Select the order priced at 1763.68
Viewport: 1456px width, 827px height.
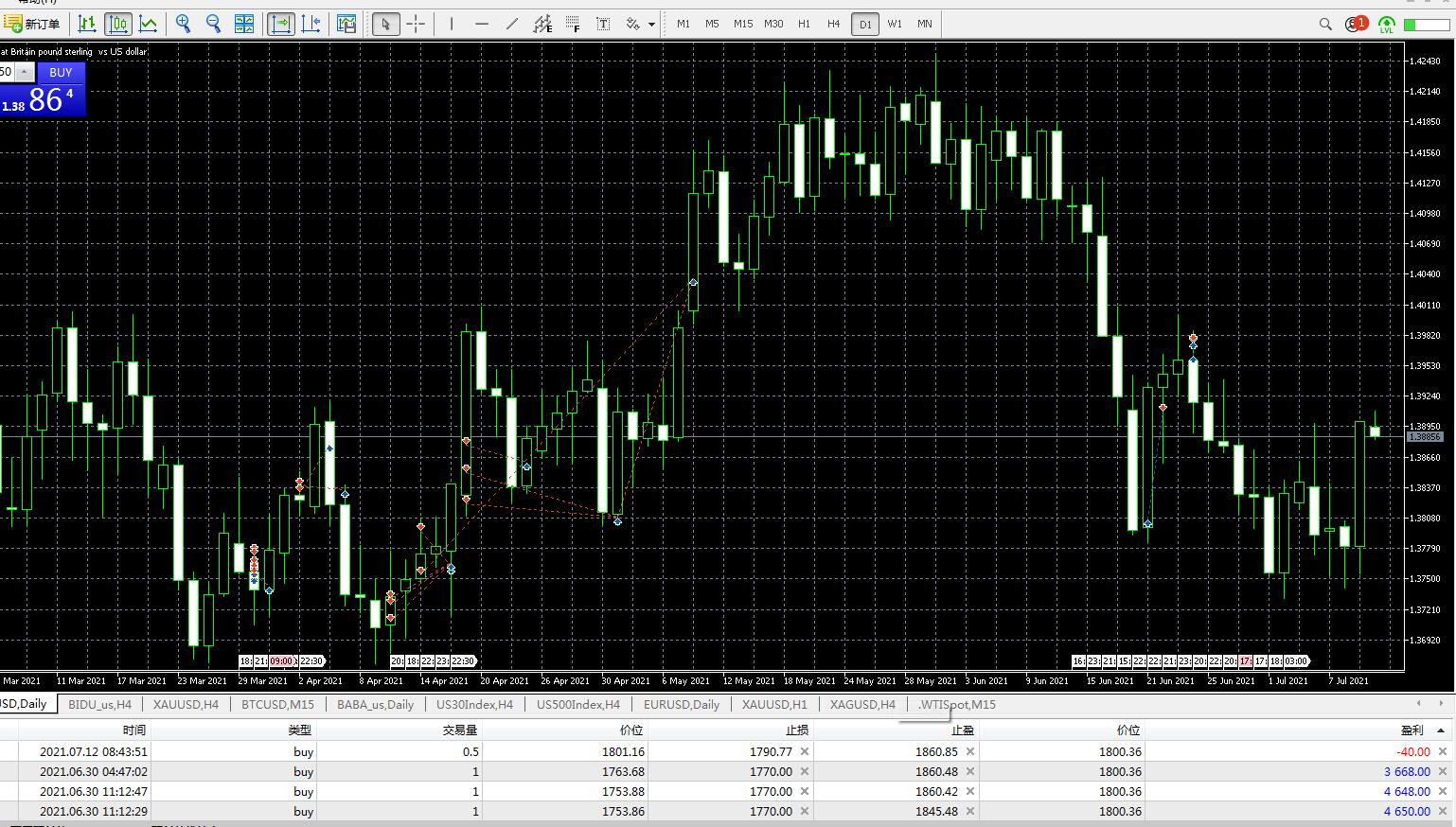tap(728, 771)
